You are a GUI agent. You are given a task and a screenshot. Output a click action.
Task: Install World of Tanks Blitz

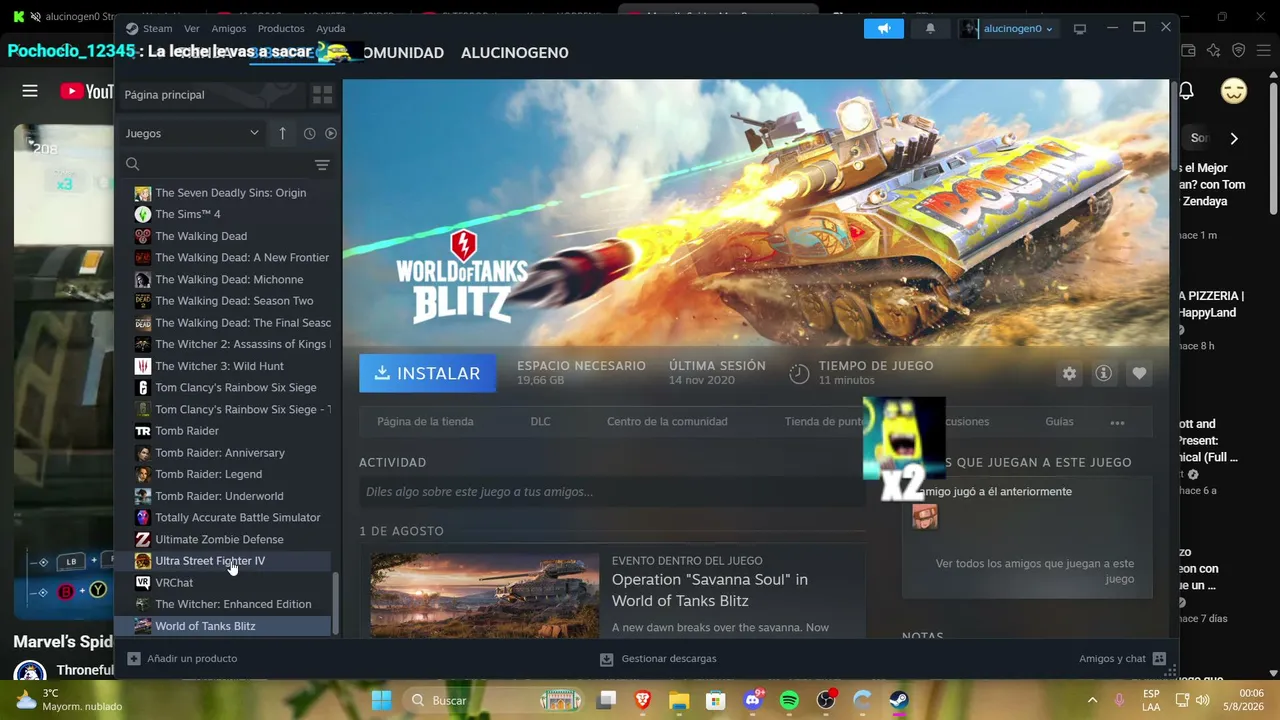click(x=427, y=373)
